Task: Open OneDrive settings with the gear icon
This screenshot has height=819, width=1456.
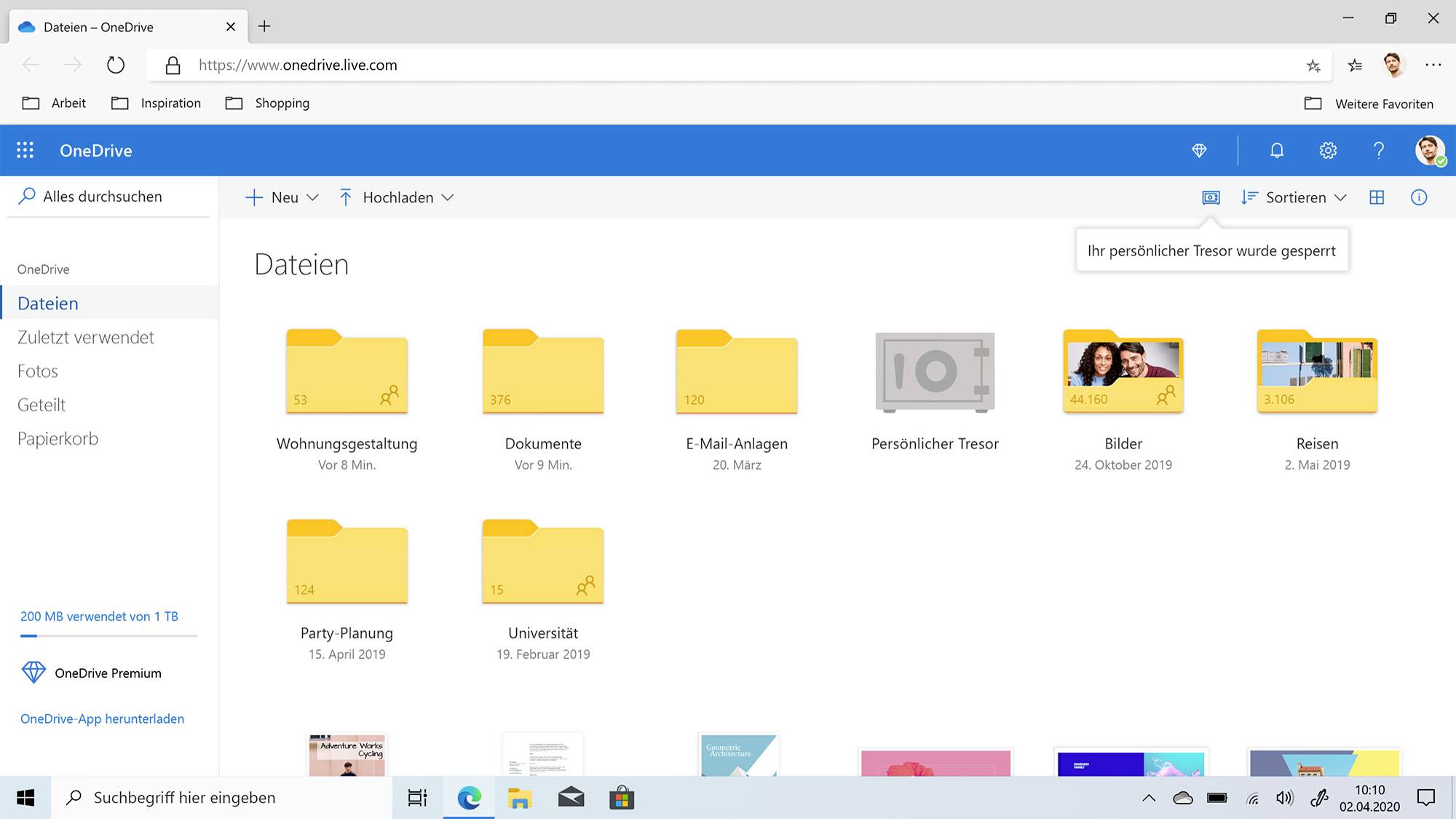Action: tap(1328, 150)
